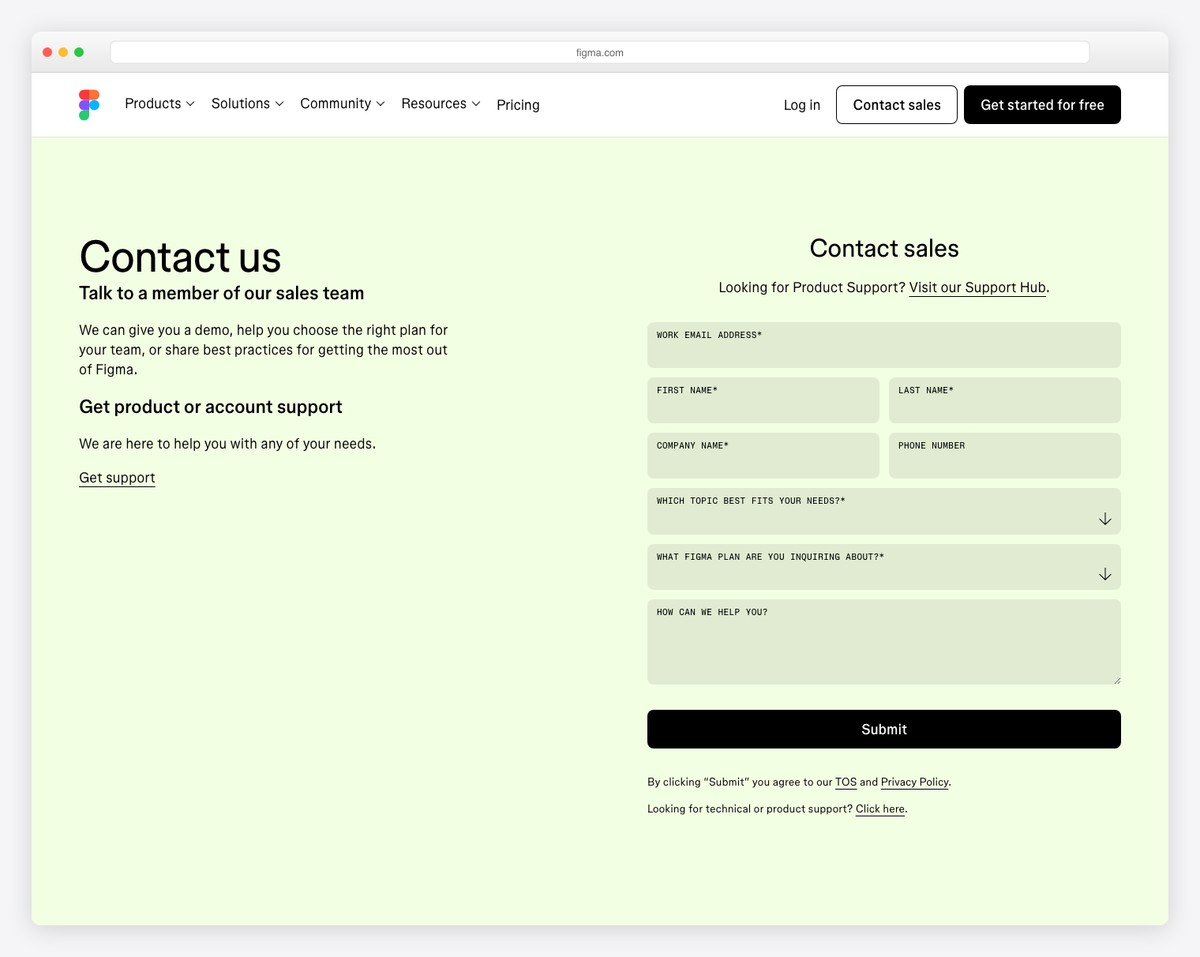Click the Contact sales button
Screen dimensions: 1200x957
896,104
